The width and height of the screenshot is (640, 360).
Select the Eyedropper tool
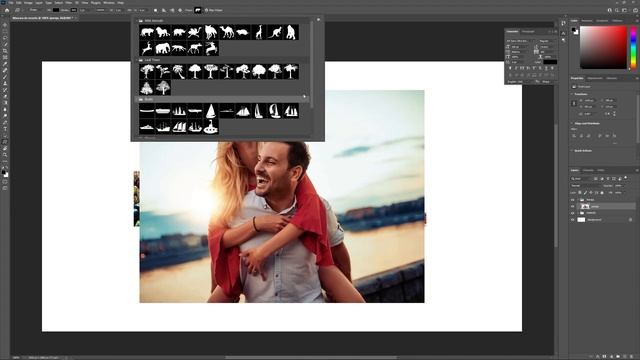(5, 64)
